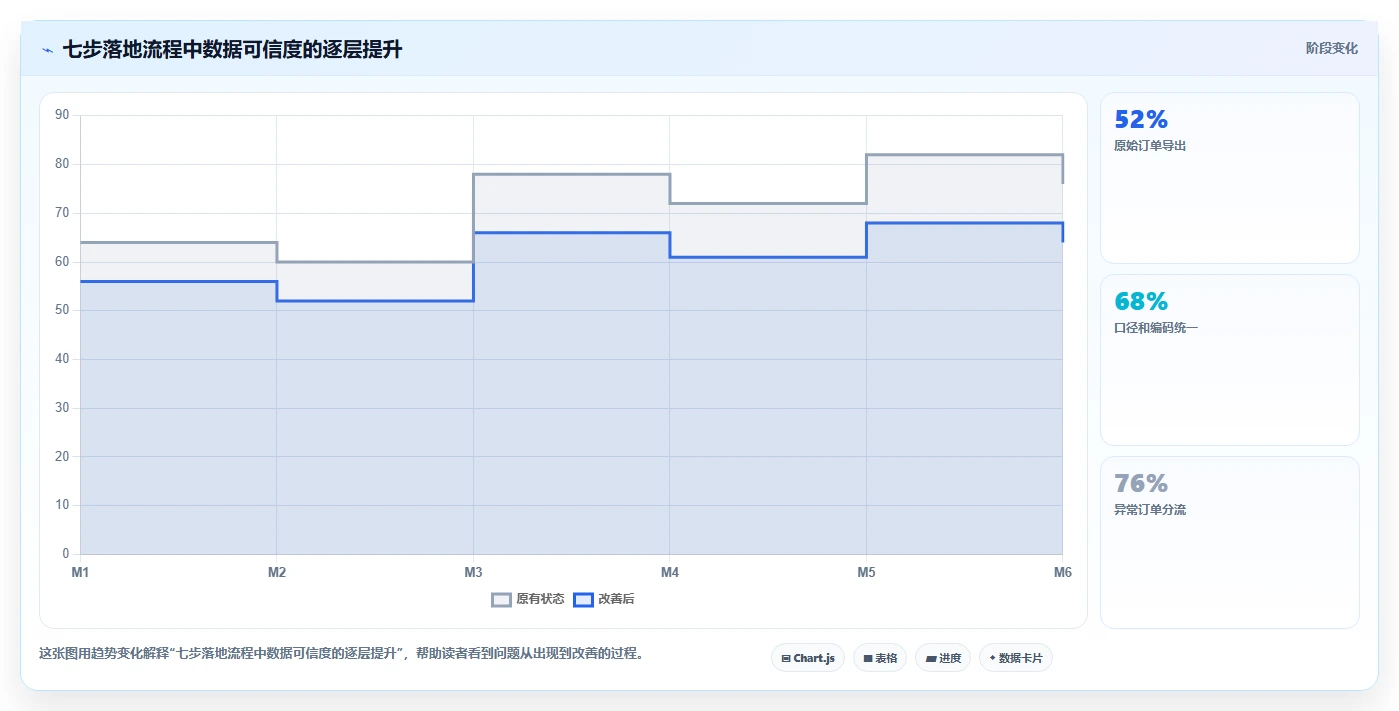Click the 0 y-axis value
Image resolution: width=1399 pixels, height=711 pixels.
(66, 554)
